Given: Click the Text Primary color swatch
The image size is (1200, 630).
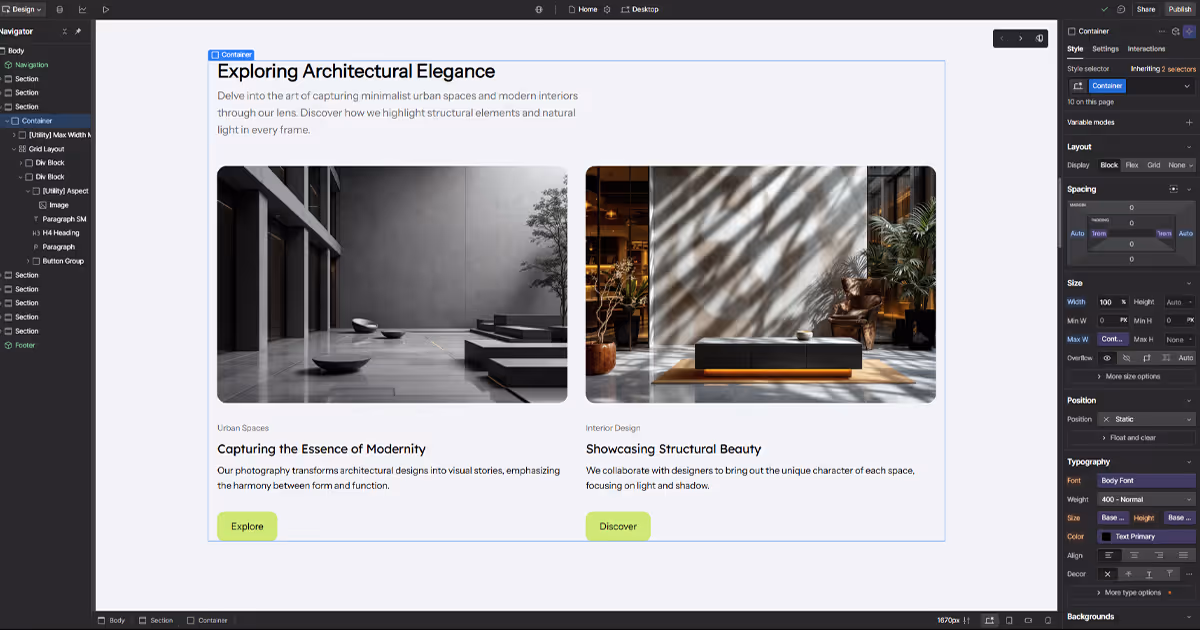Looking at the screenshot, I should [1106, 537].
